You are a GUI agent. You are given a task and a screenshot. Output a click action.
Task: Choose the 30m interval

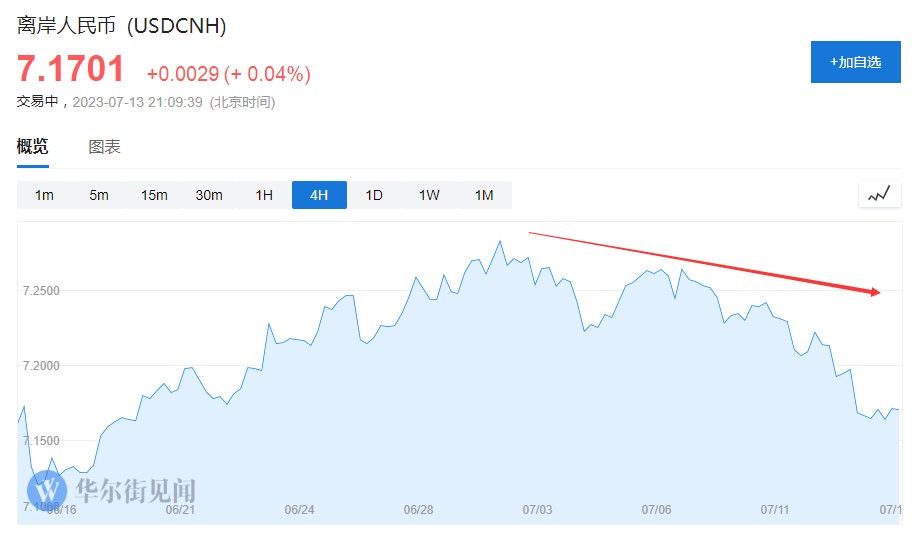click(209, 195)
